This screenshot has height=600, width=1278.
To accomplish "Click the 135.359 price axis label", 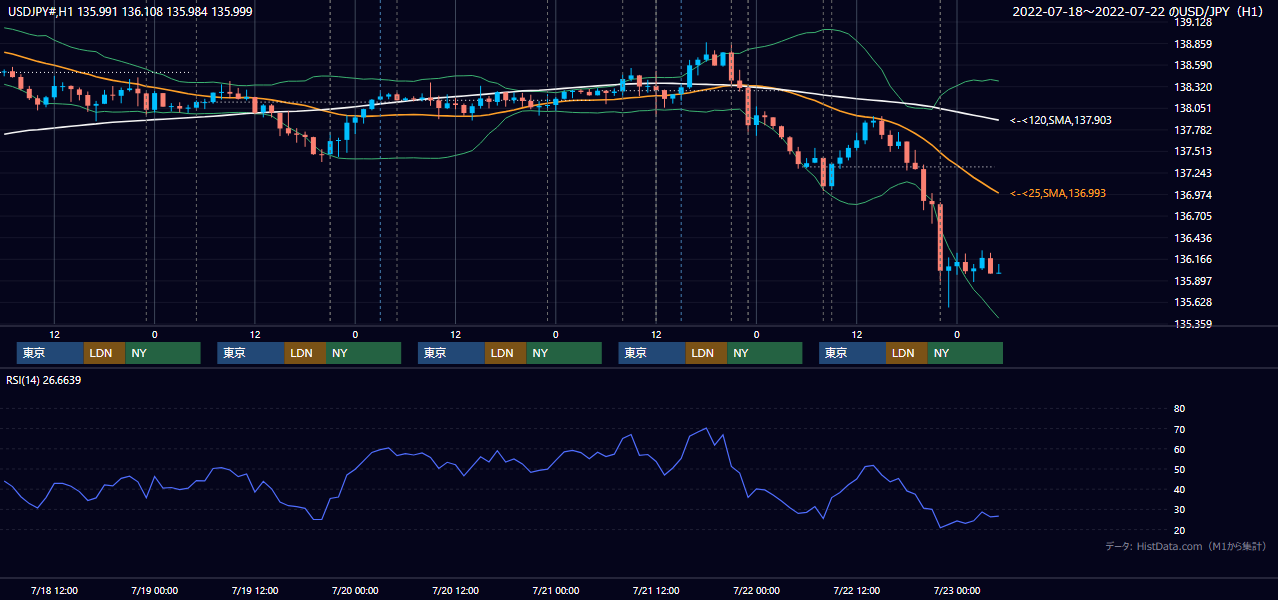I will (x=1193, y=324).
